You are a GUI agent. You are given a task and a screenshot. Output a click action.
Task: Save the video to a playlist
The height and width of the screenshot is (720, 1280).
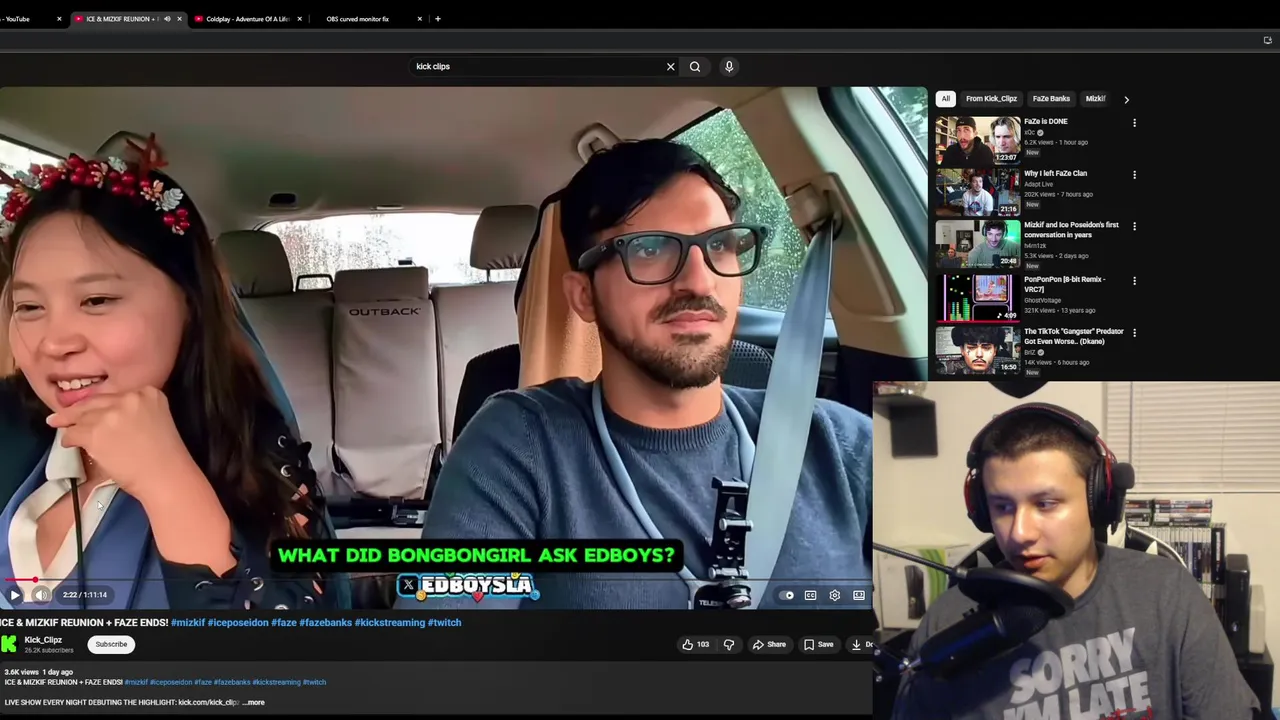[x=818, y=644]
